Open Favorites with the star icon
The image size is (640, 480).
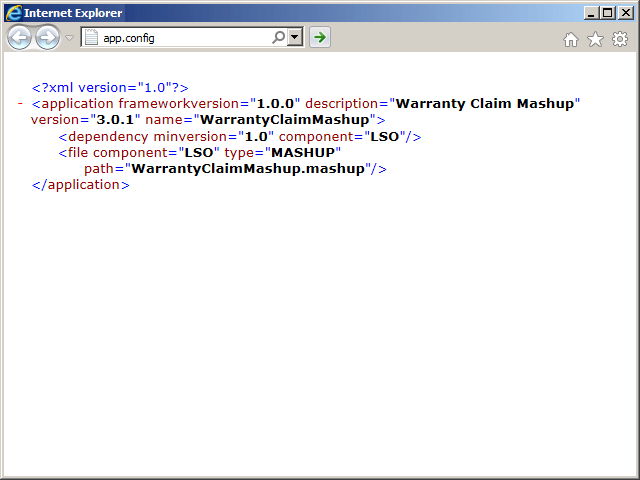coord(595,39)
